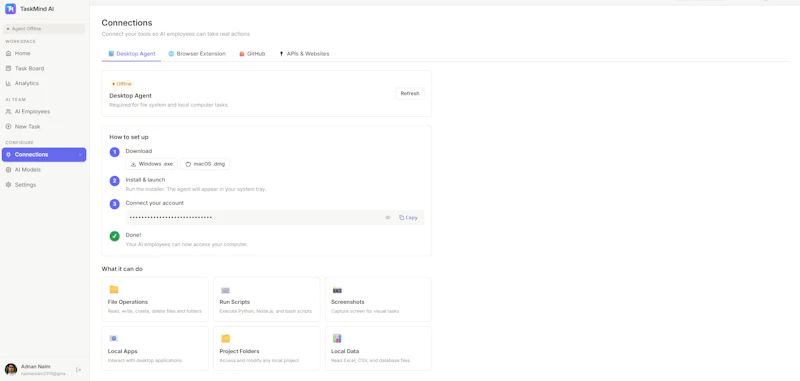
Task: Open AI Models in the sidebar
Action: 44,169
